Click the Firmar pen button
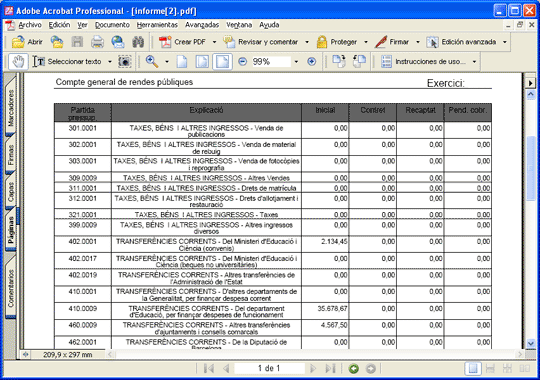 click(392, 42)
